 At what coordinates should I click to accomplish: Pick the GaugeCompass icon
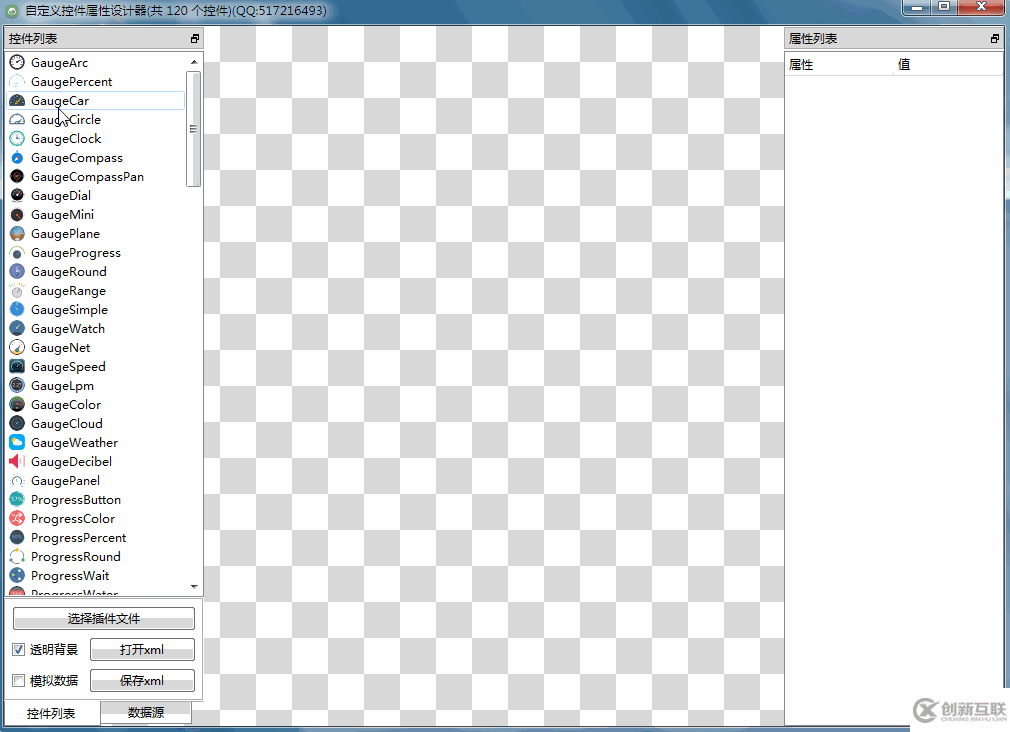(17, 158)
